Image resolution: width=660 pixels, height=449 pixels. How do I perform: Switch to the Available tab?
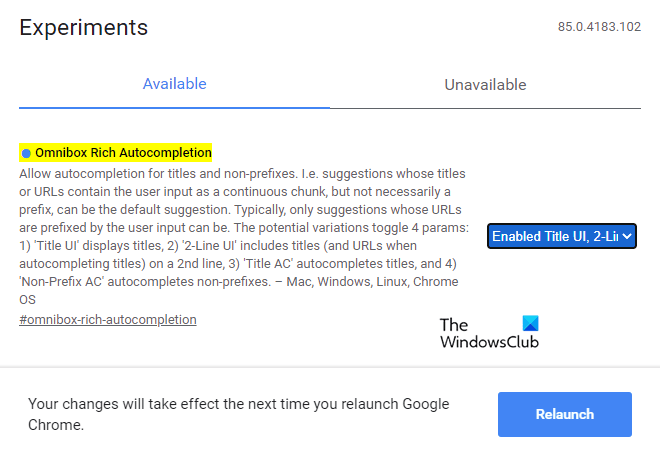174,84
